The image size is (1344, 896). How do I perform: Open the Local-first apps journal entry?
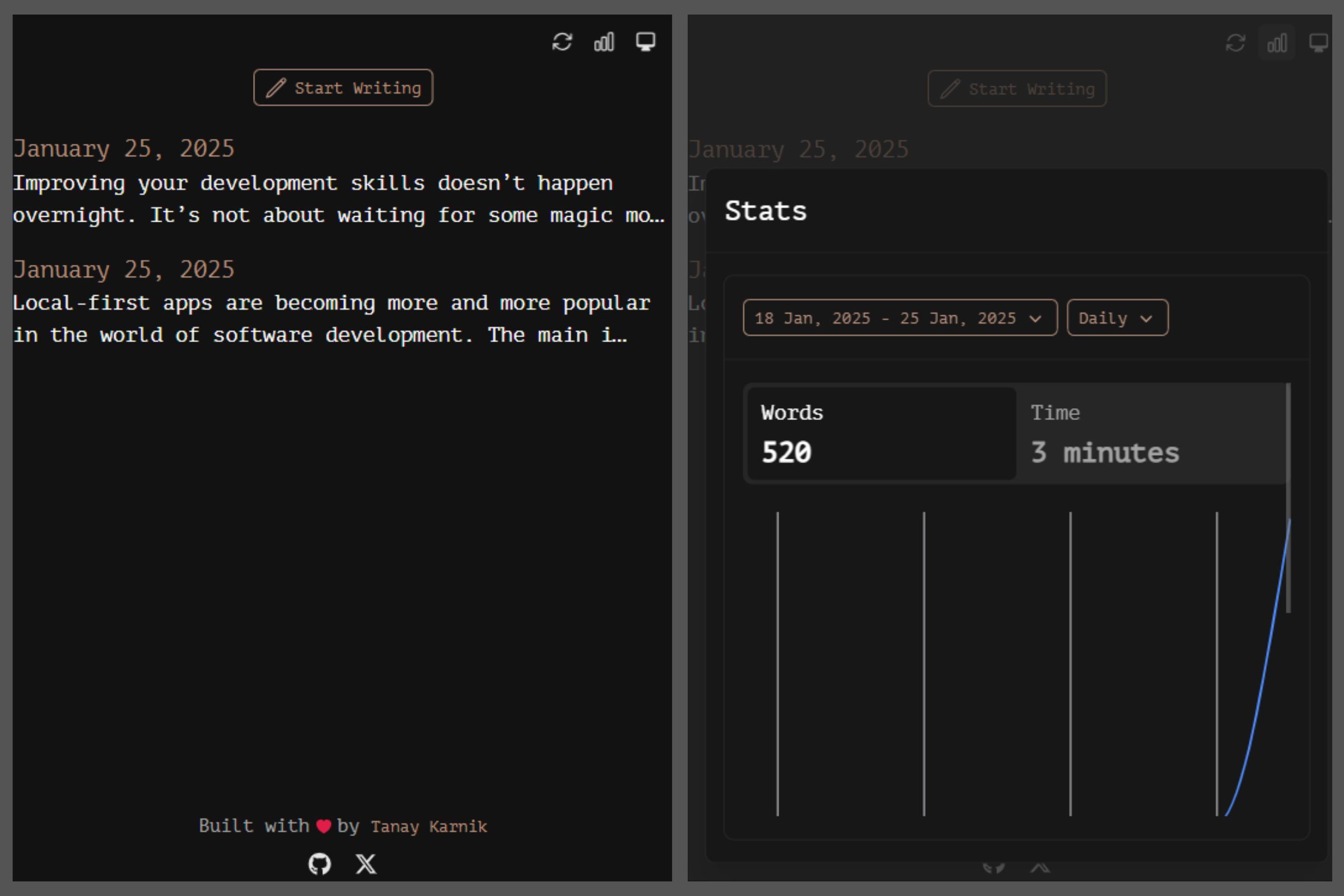coord(332,318)
